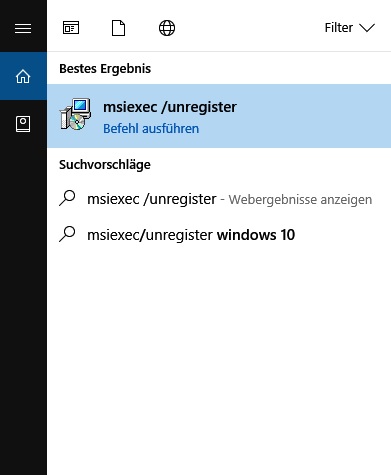391x475 pixels.
Task: Click search icon beside 'windows 10' suggestion
Action: 67,234
